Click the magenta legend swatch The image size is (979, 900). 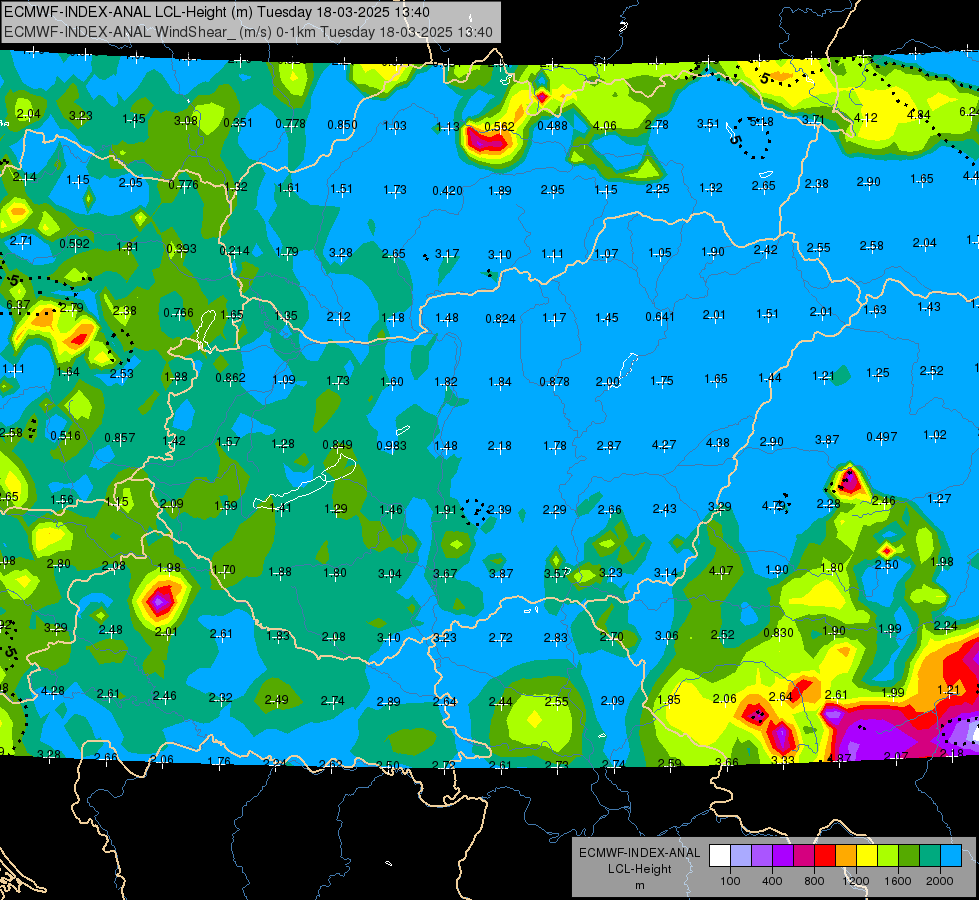(x=804, y=855)
